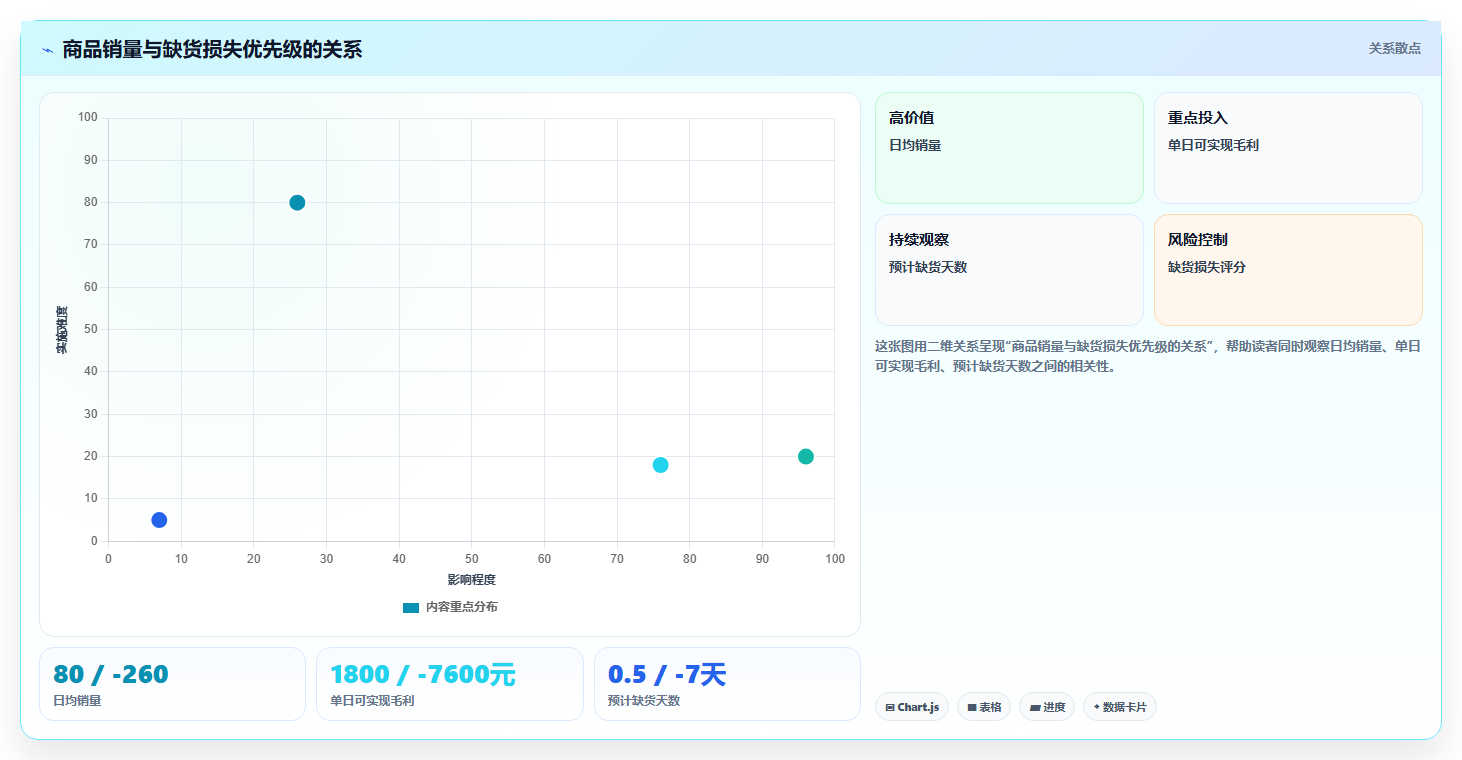
Task: Click the 缺货损失评分 text in risk card
Action: (x=1207, y=267)
